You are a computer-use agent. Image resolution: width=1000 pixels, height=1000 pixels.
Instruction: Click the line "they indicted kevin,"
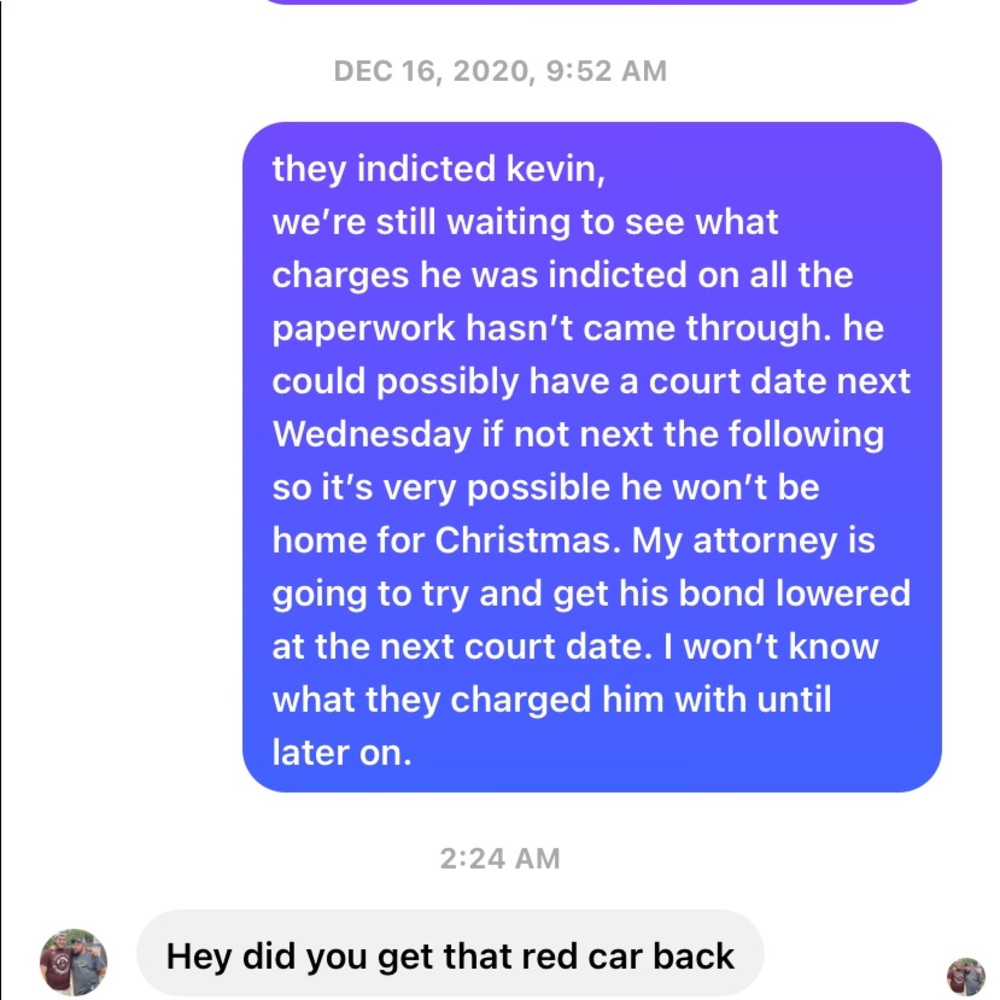[x=439, y=169]
